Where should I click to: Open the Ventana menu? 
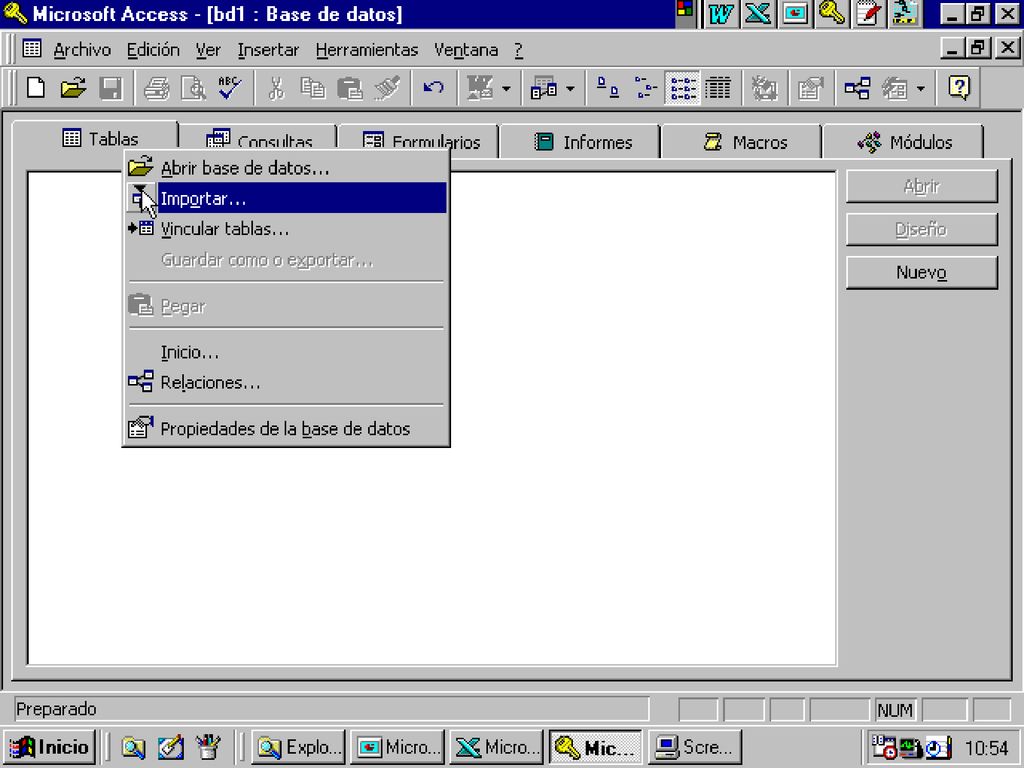[466, 50]
